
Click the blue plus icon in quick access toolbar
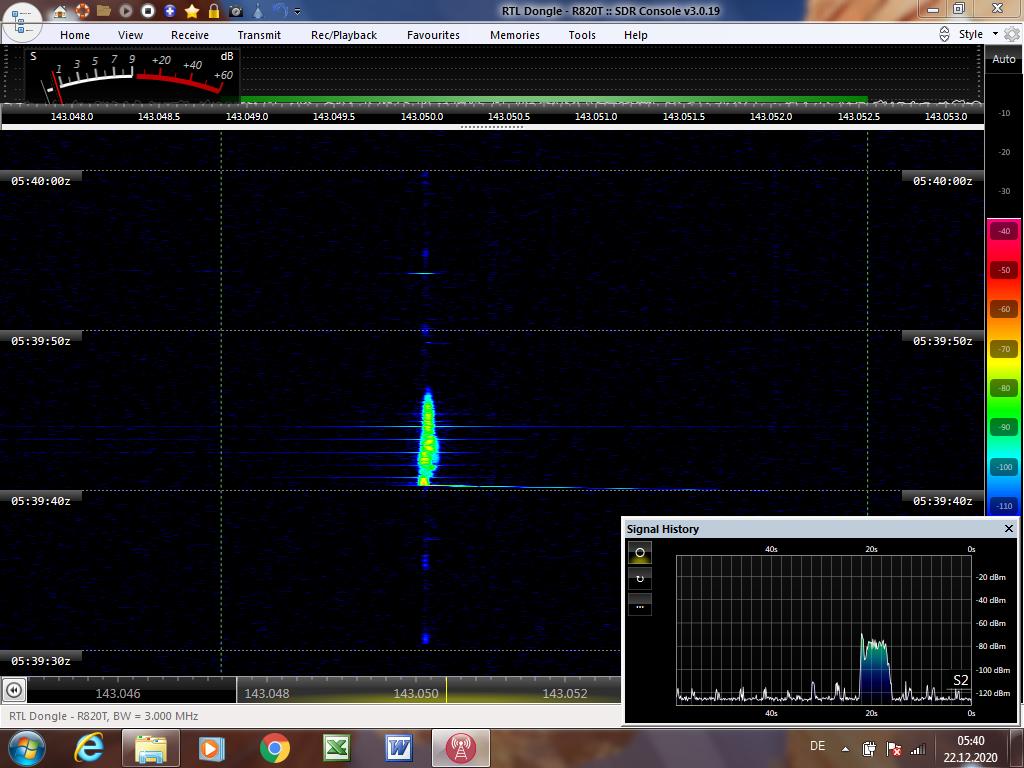(x=170, y=11)
